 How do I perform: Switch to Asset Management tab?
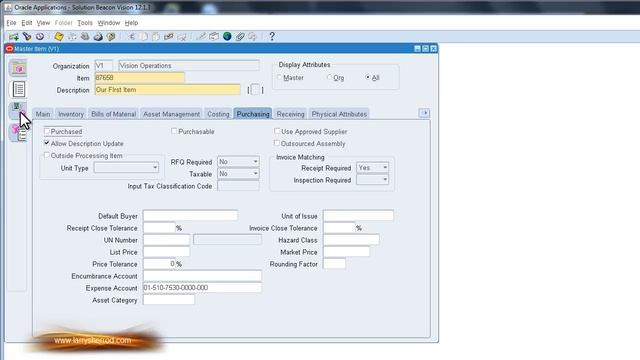point(171,114)
